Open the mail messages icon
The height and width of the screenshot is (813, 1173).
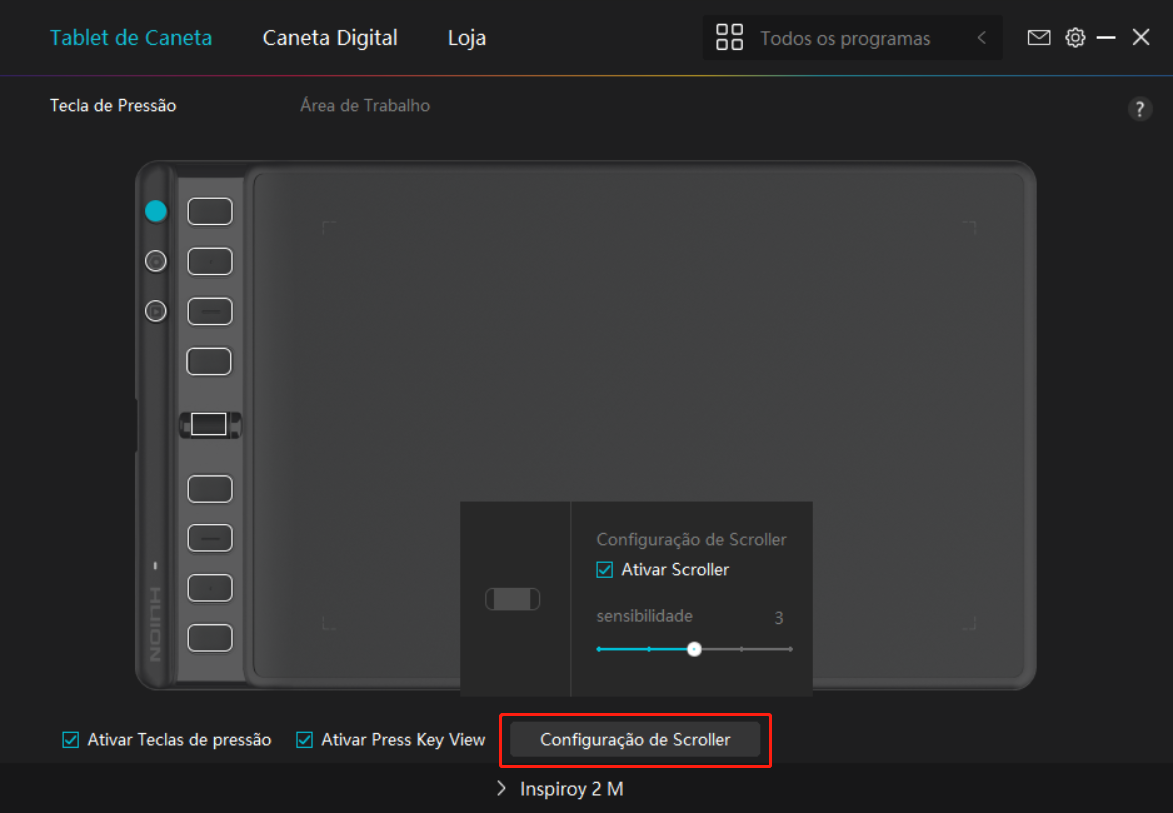(x=1039, y=38)
